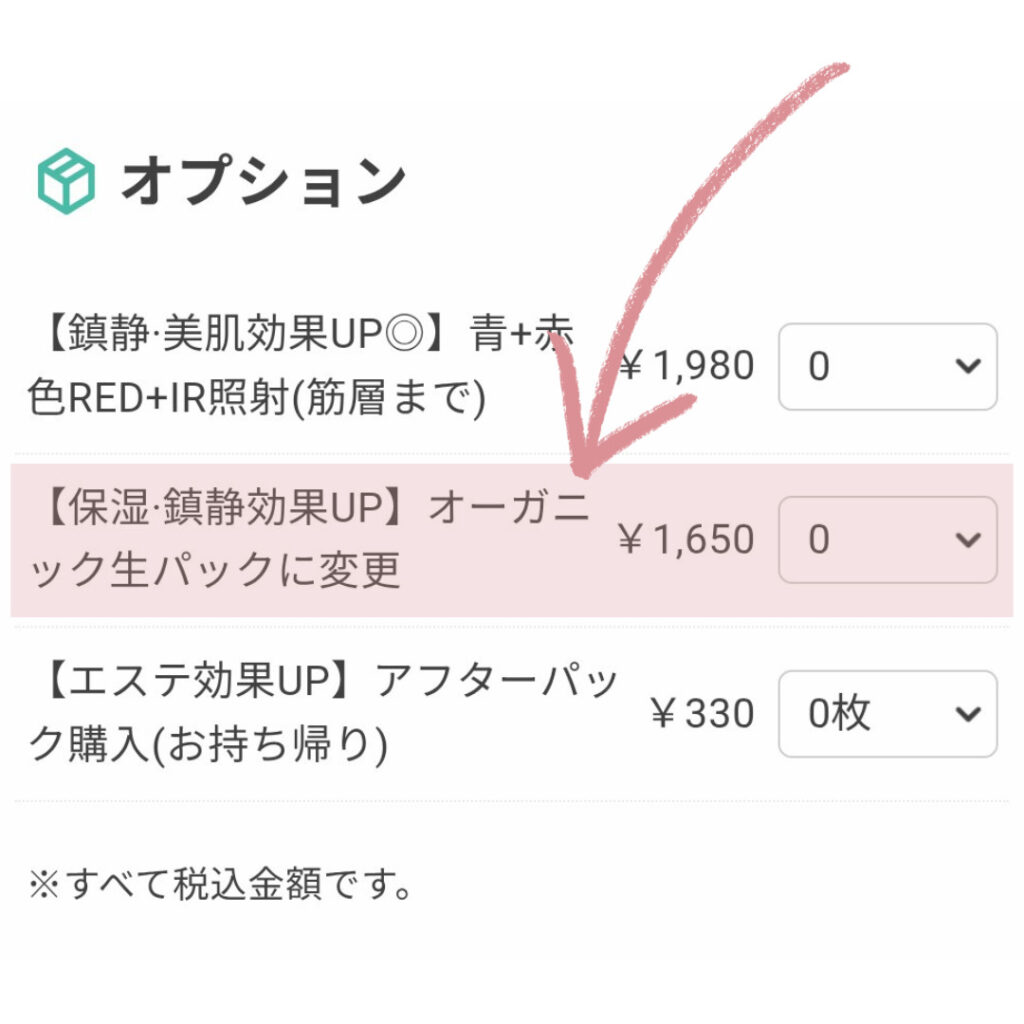1024x1024 pixels.
Task: Open the quantity dropdown for オーガニック生パック option
Action: click(887, 540)
